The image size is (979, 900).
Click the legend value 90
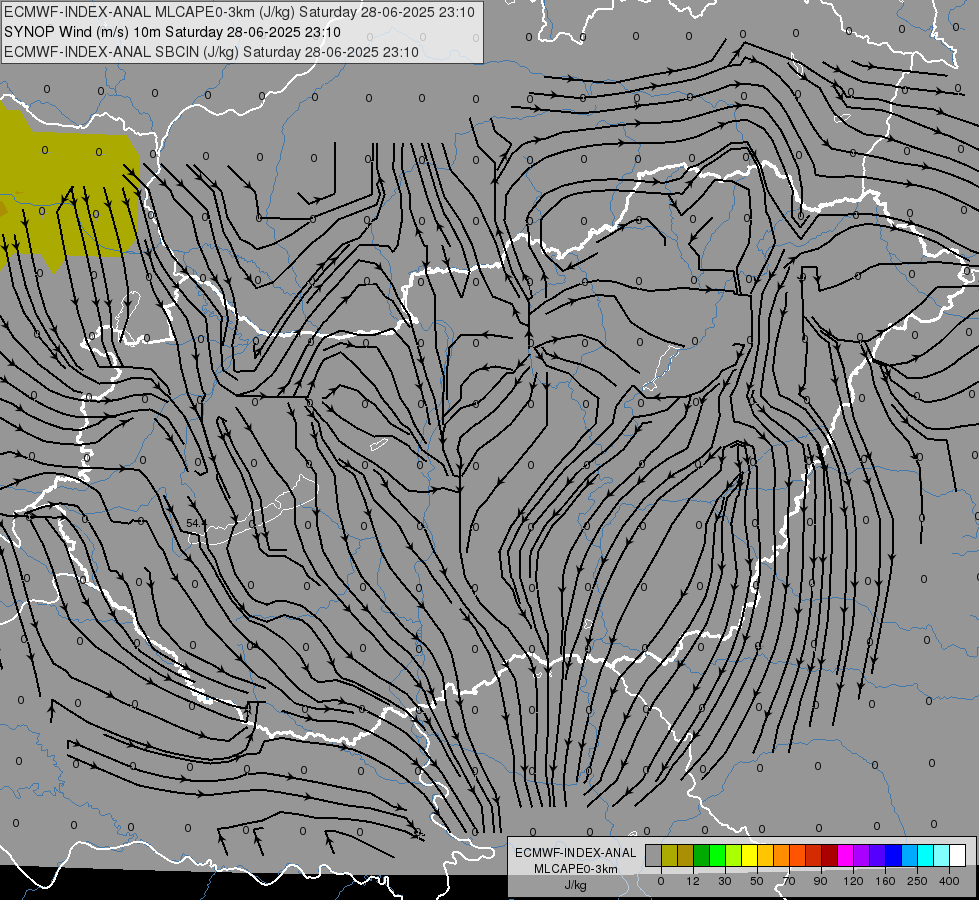821,881
